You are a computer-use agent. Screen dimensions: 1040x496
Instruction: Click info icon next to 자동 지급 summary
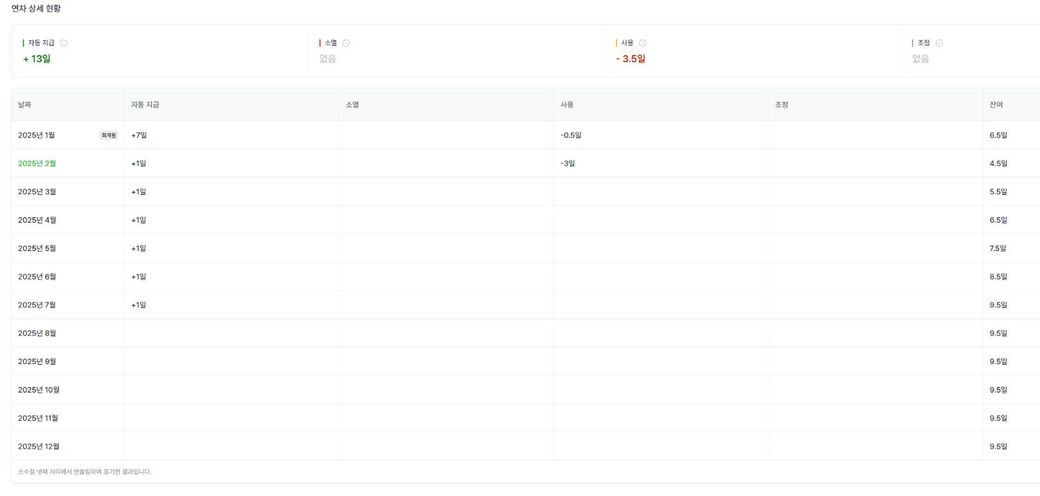click(64, 43)
